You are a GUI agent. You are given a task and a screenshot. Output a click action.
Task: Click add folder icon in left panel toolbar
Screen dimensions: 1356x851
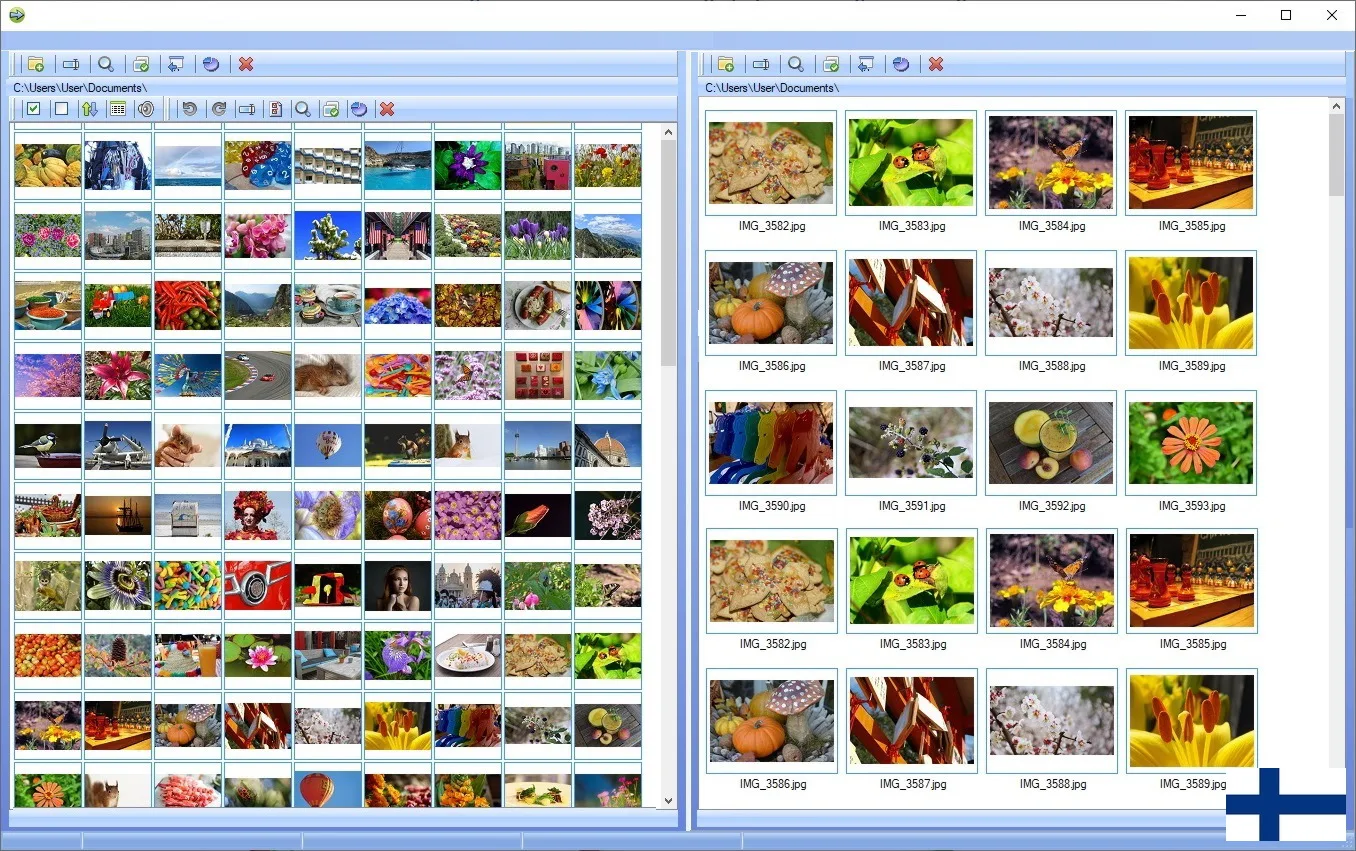(35, 64)
